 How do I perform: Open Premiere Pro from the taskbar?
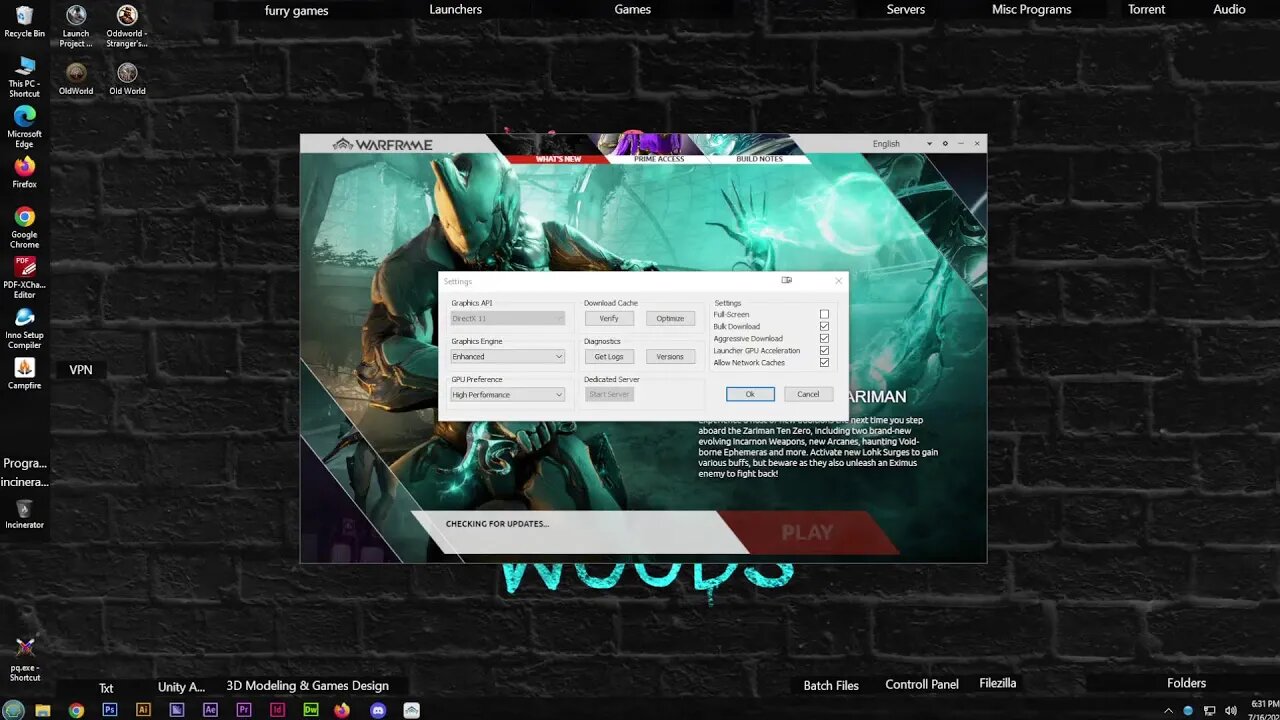click(x=244, y=710)
